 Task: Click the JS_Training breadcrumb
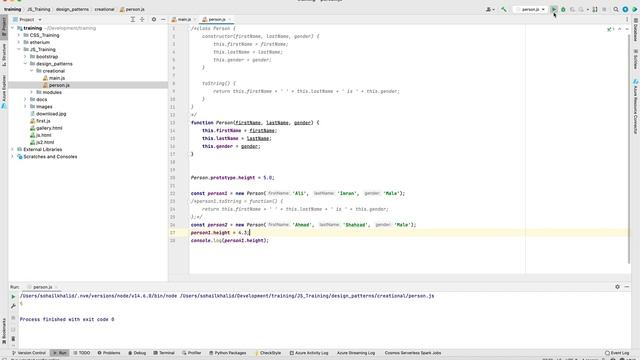pos(39,9)
